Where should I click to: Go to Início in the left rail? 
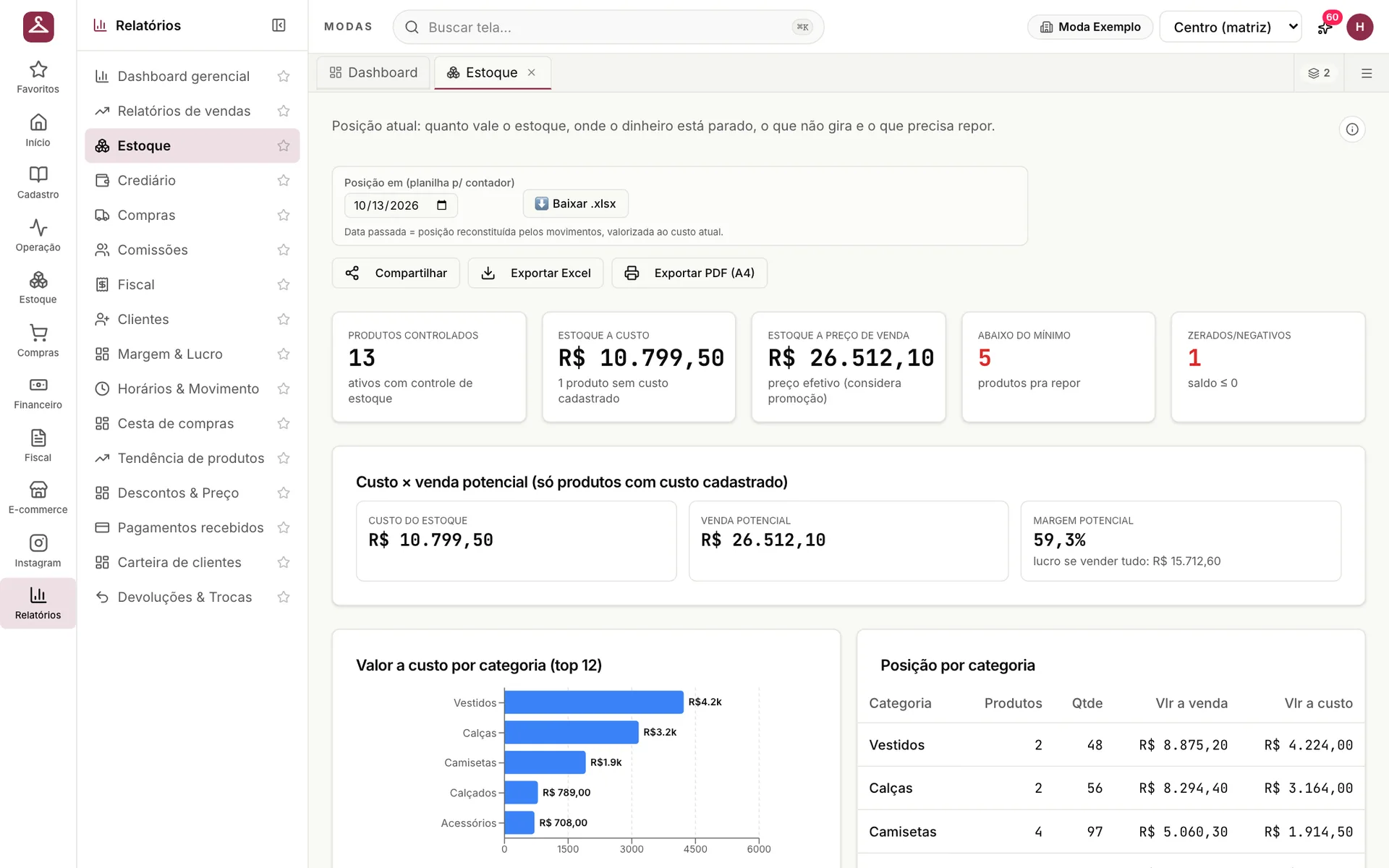[38, 130]
